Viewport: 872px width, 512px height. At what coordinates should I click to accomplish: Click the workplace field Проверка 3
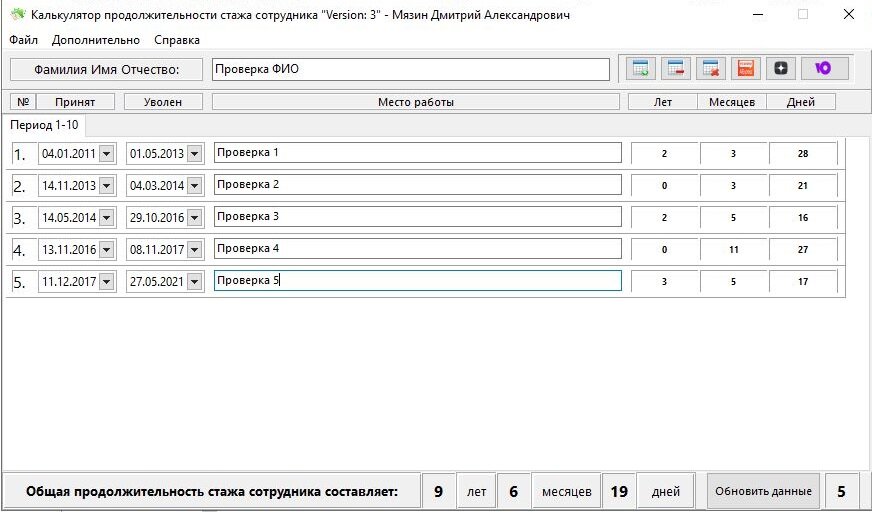418,217
